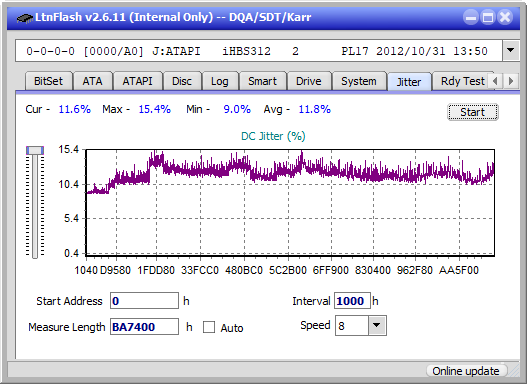This screenshot has height=384, width=527.
Task: Go to the Disc tab
Action: 182,81
